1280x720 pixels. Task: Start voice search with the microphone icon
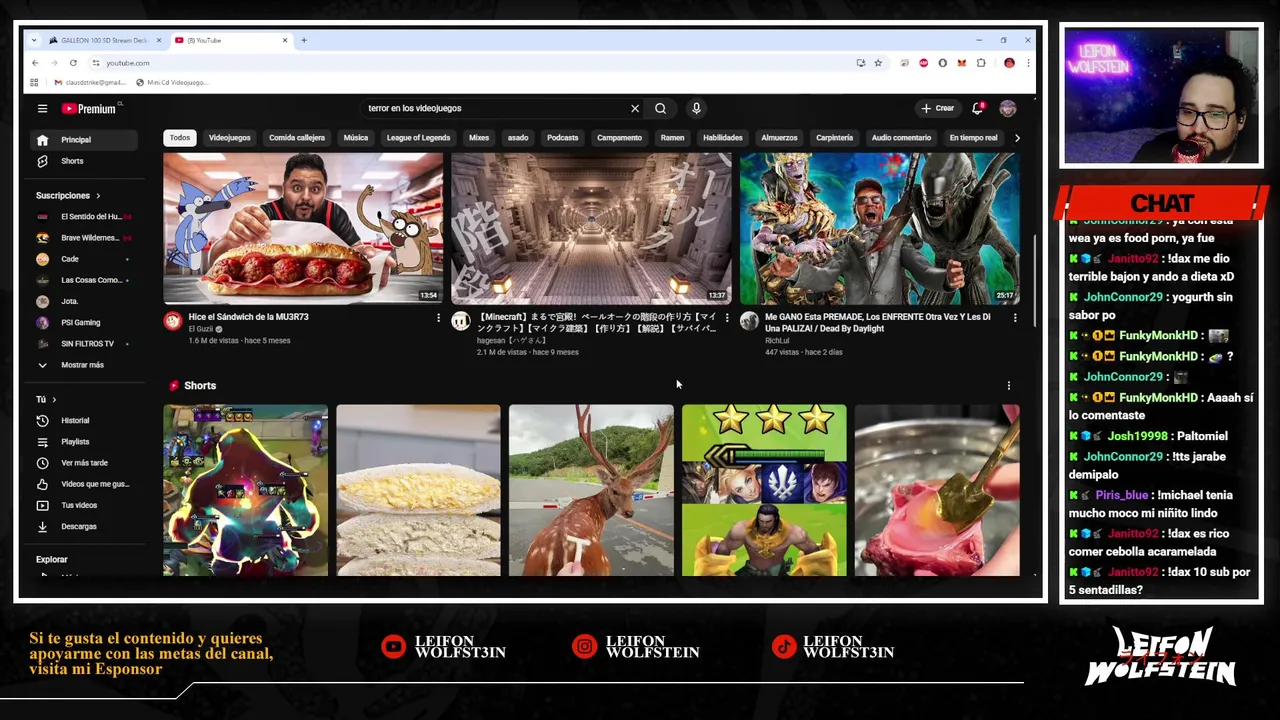click(696, 108)
